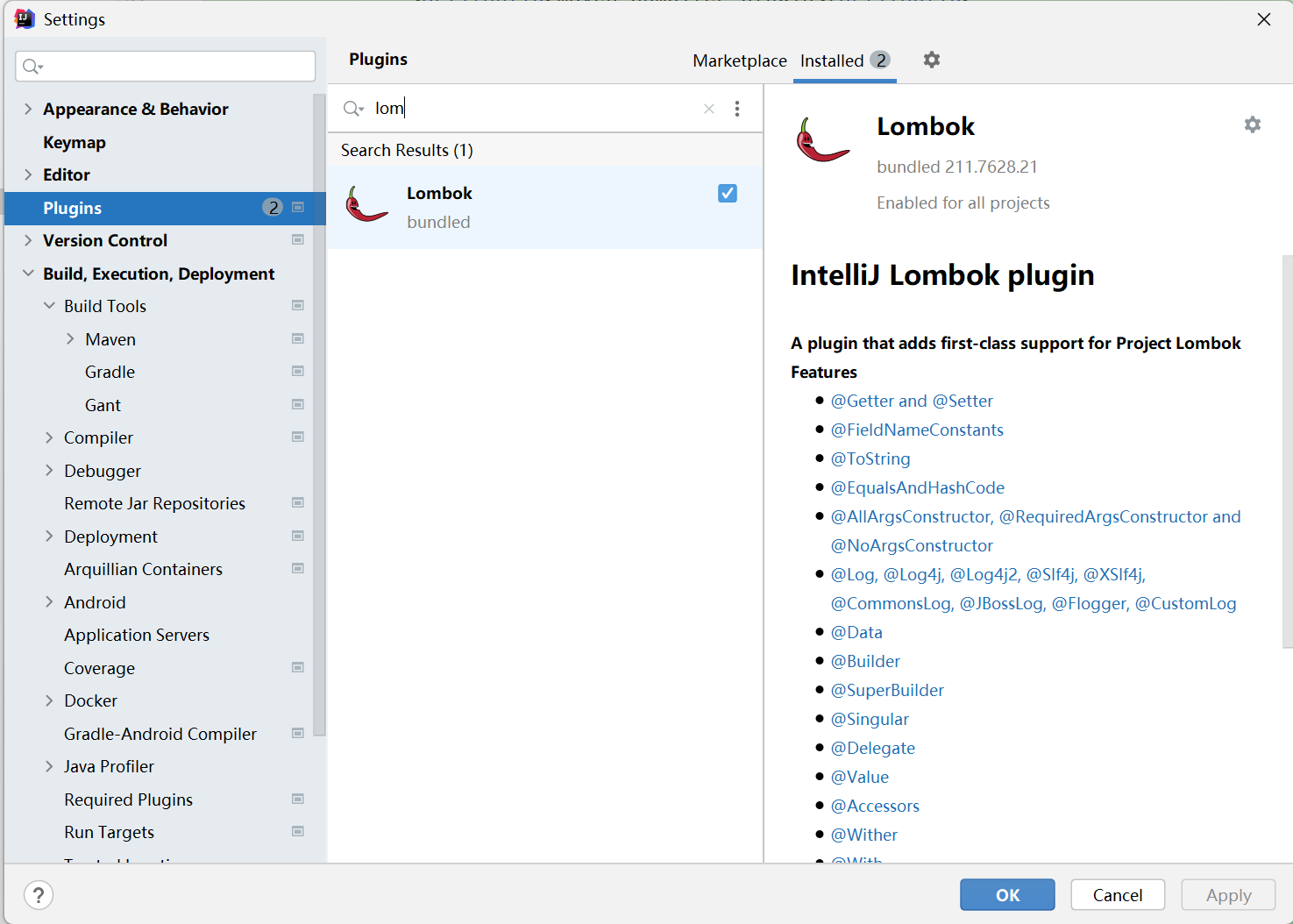The height and width of the screenshot is (924, 1293).
Task: Open the @Data feature link
Action: [x=856, y=632]
